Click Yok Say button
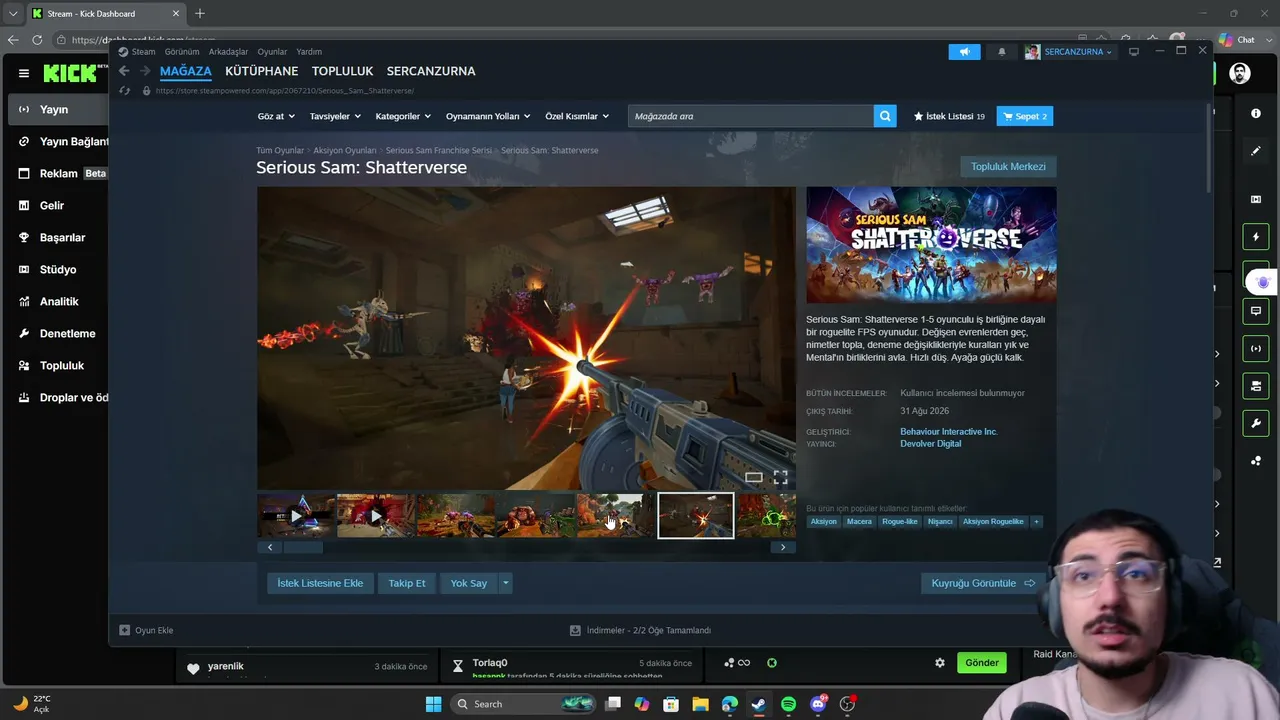 tap(469, 583)
